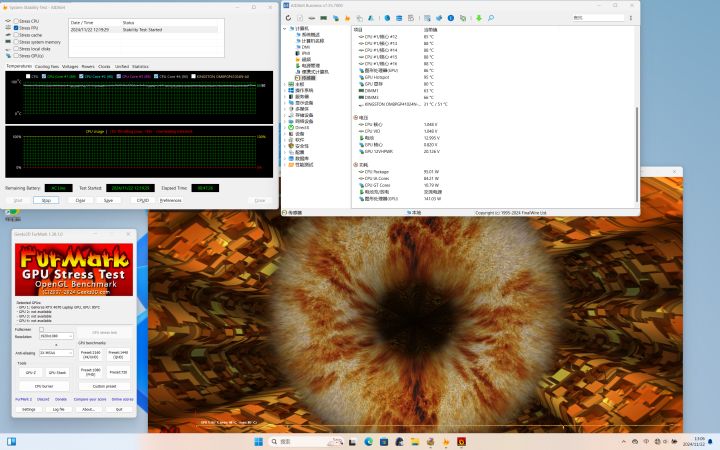The width and height of the screenshot is (720, 450).
Task: Switch to the Cooling Fans tab
Action: pos(46,67)
